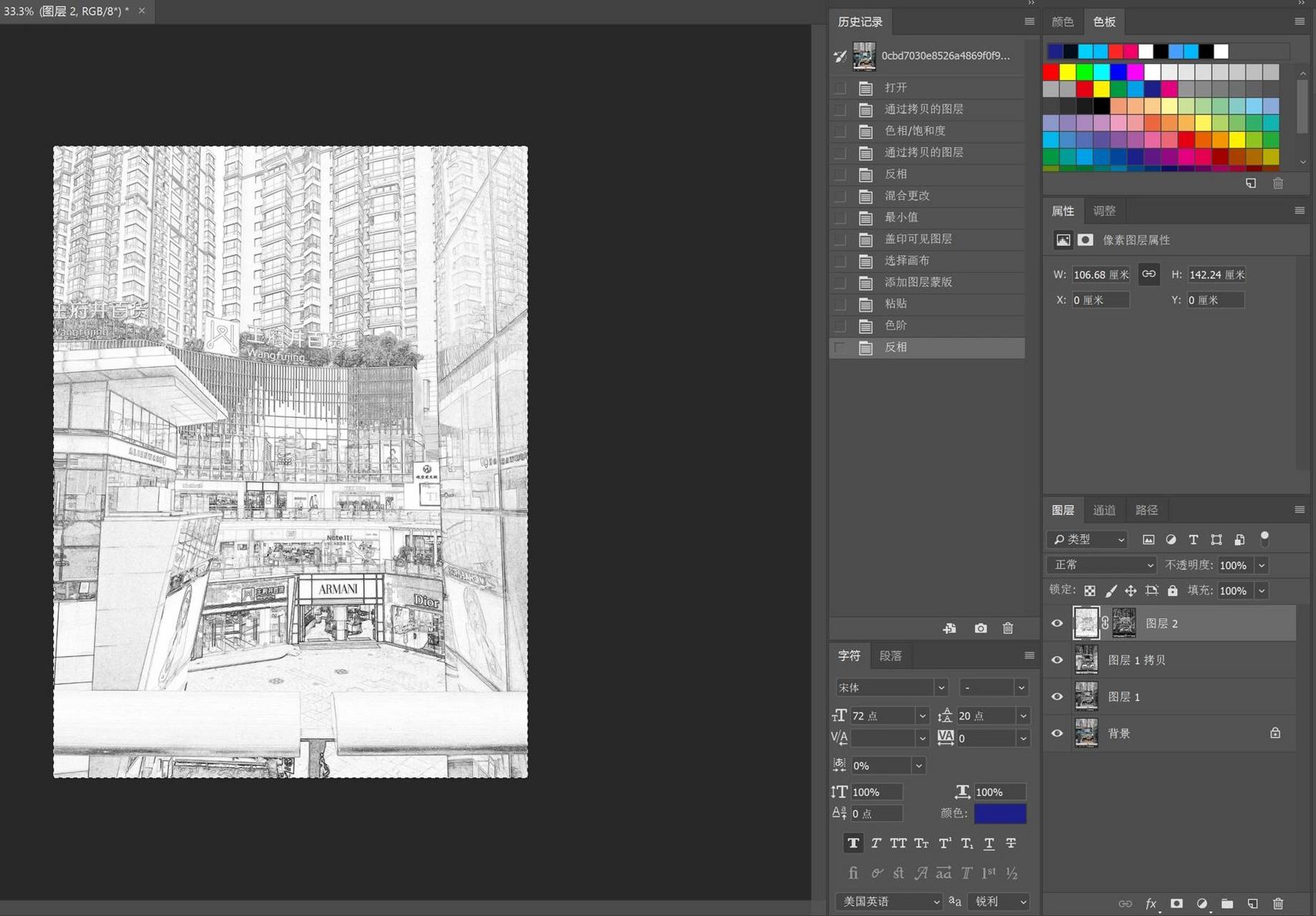Filter layers by shape layer icon
The width and height of the screenshot is (1316, 916).
tap(1216, 540)
